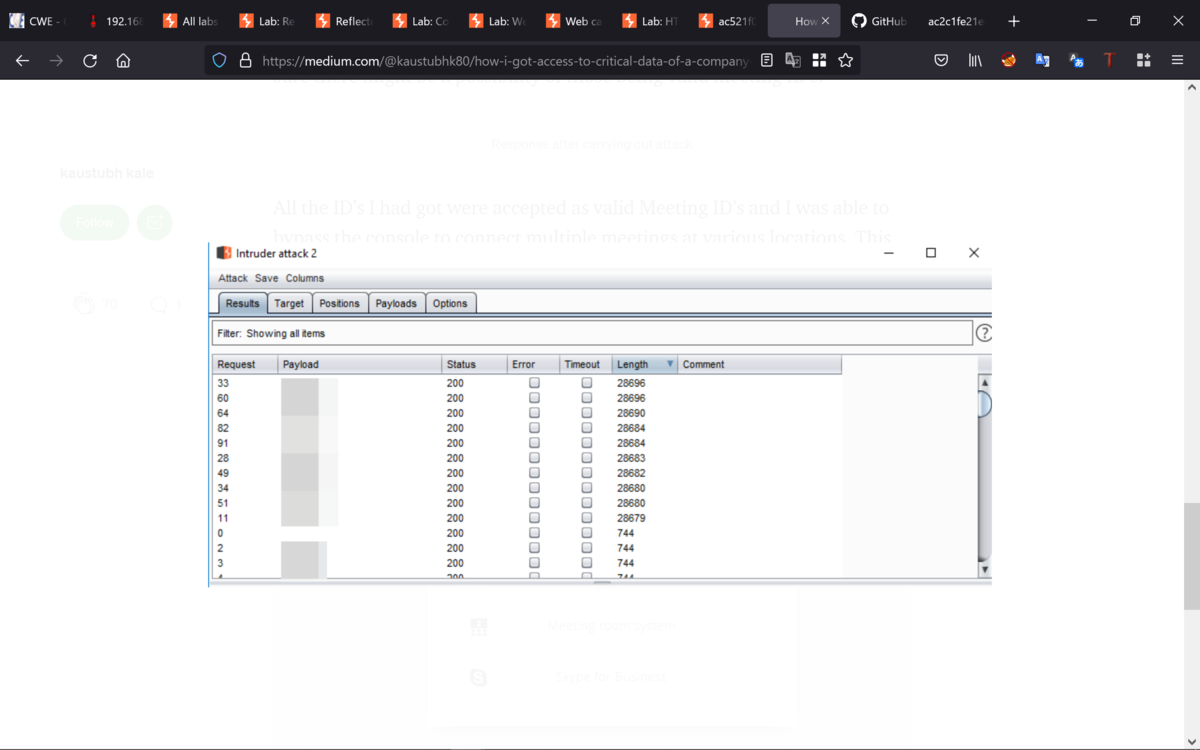Open the Intruder results filter help icon

click(x=983, y=333)
